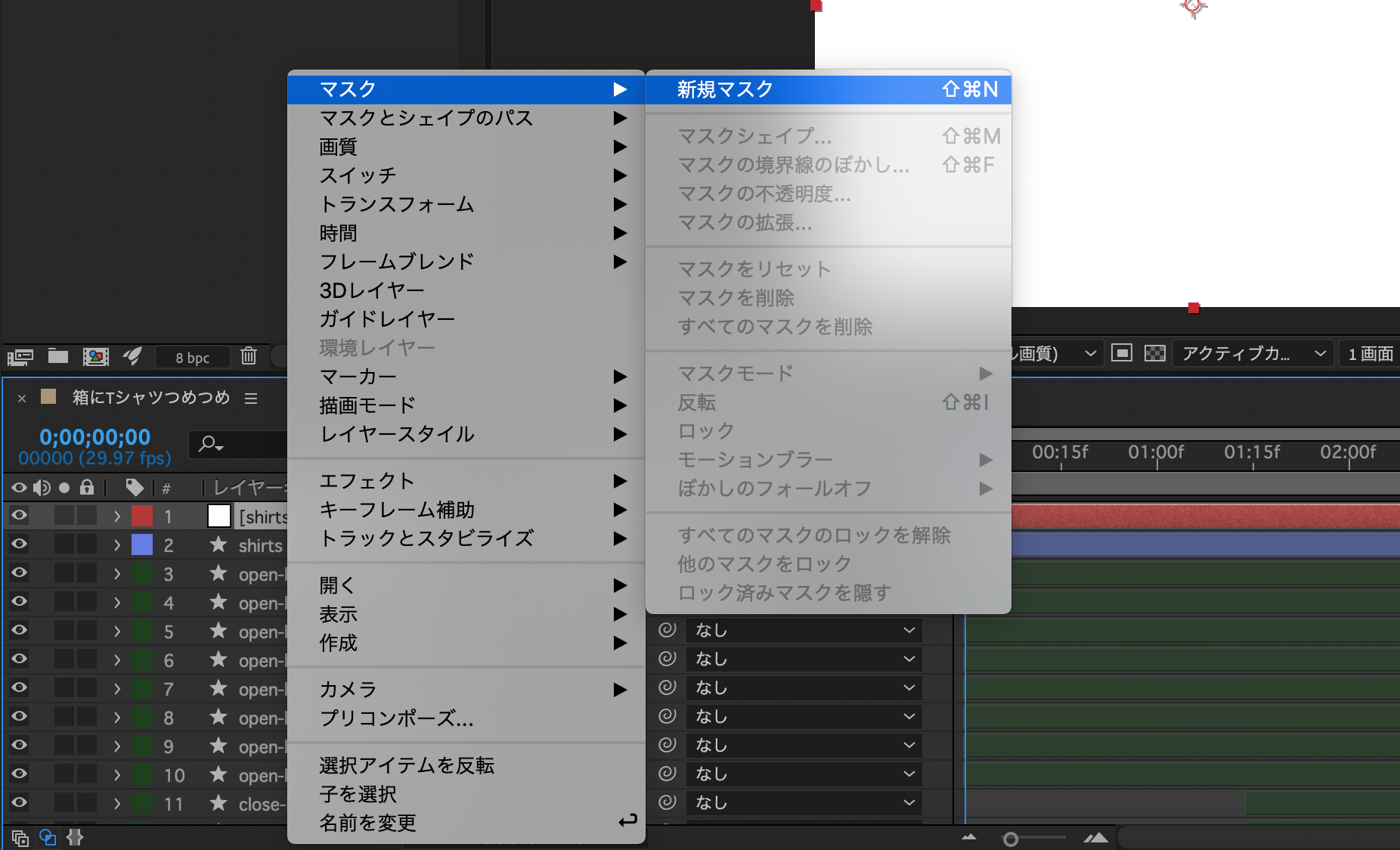Select 名前を変更 menu entry
Image resolution: width=1400 pixels, height=850 pixels.
tap(466, 823)
